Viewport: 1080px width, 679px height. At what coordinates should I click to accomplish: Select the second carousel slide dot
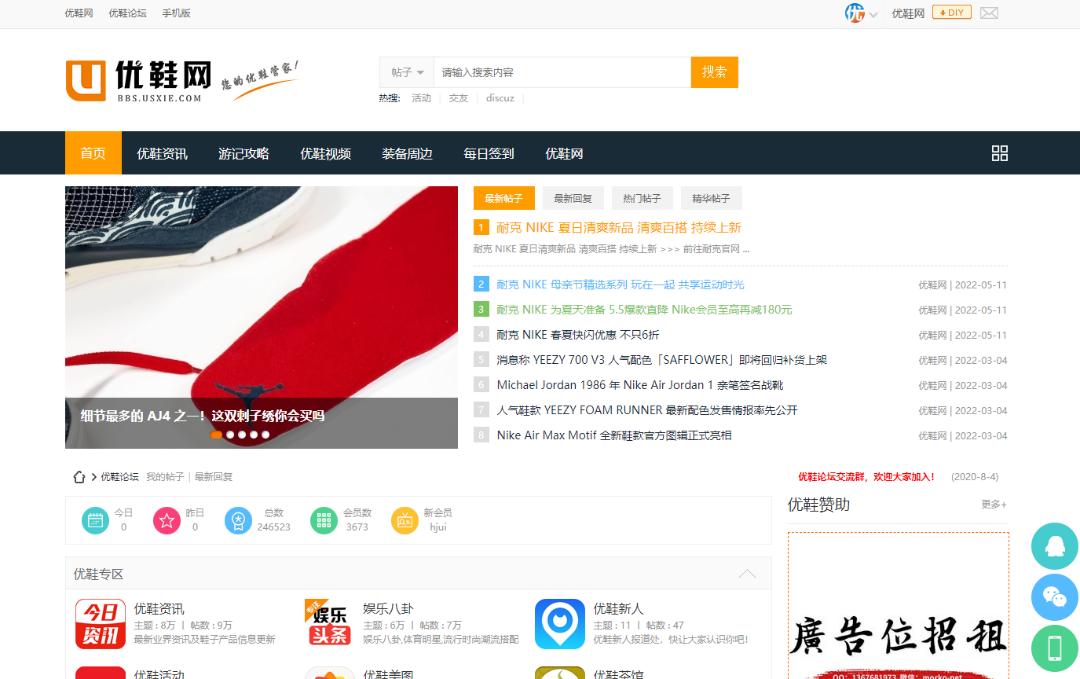point(229,435)
